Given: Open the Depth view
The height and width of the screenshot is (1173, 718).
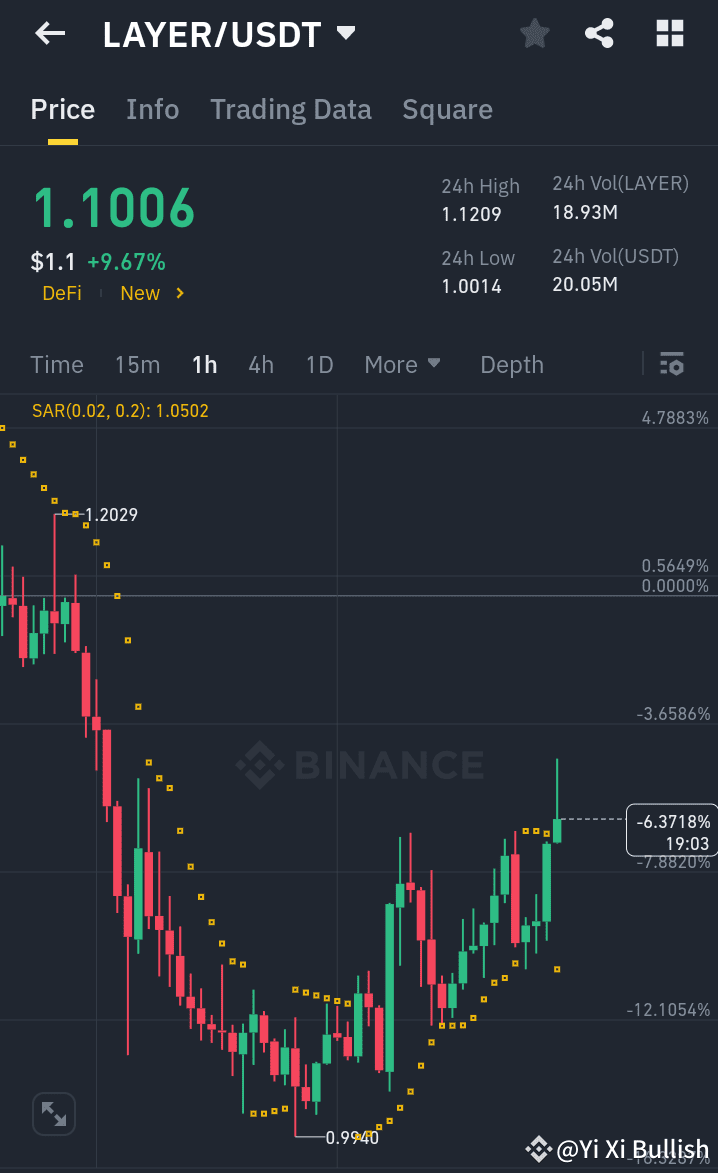Looking at the screenshot, I should coord(511,364).
